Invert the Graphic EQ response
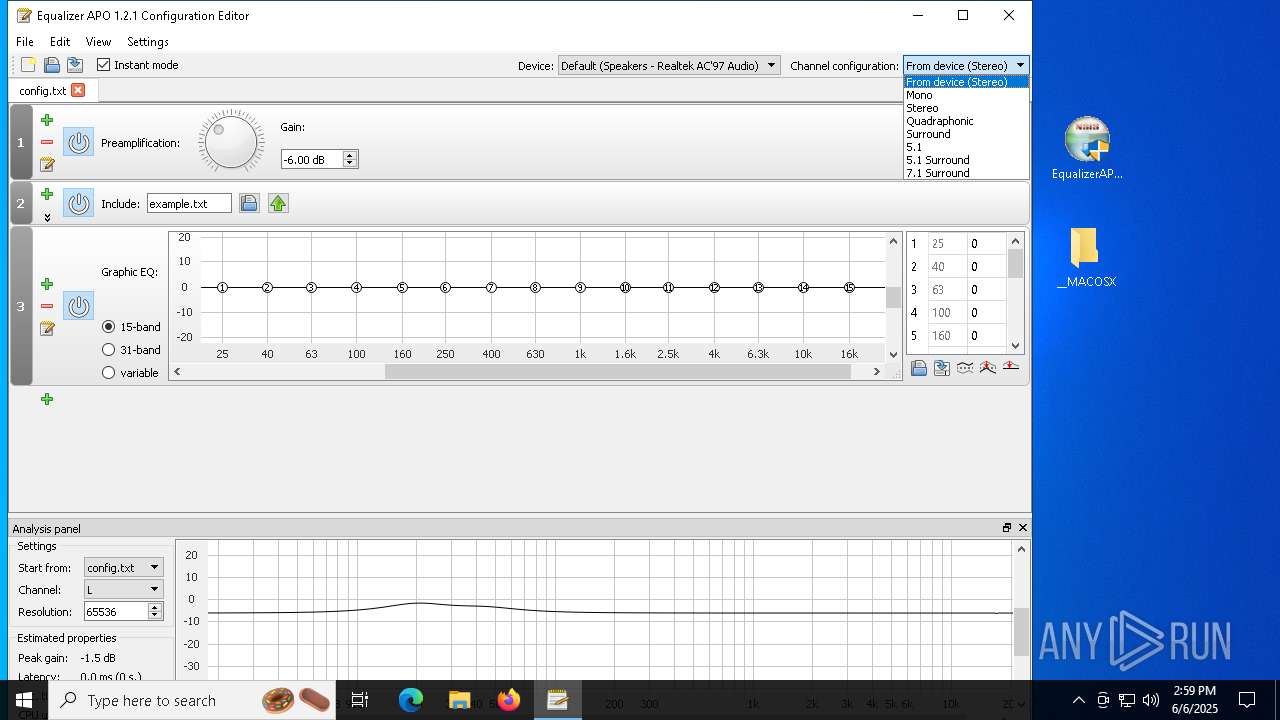This screenshot has width=1280, height=720. pos(965,368)
